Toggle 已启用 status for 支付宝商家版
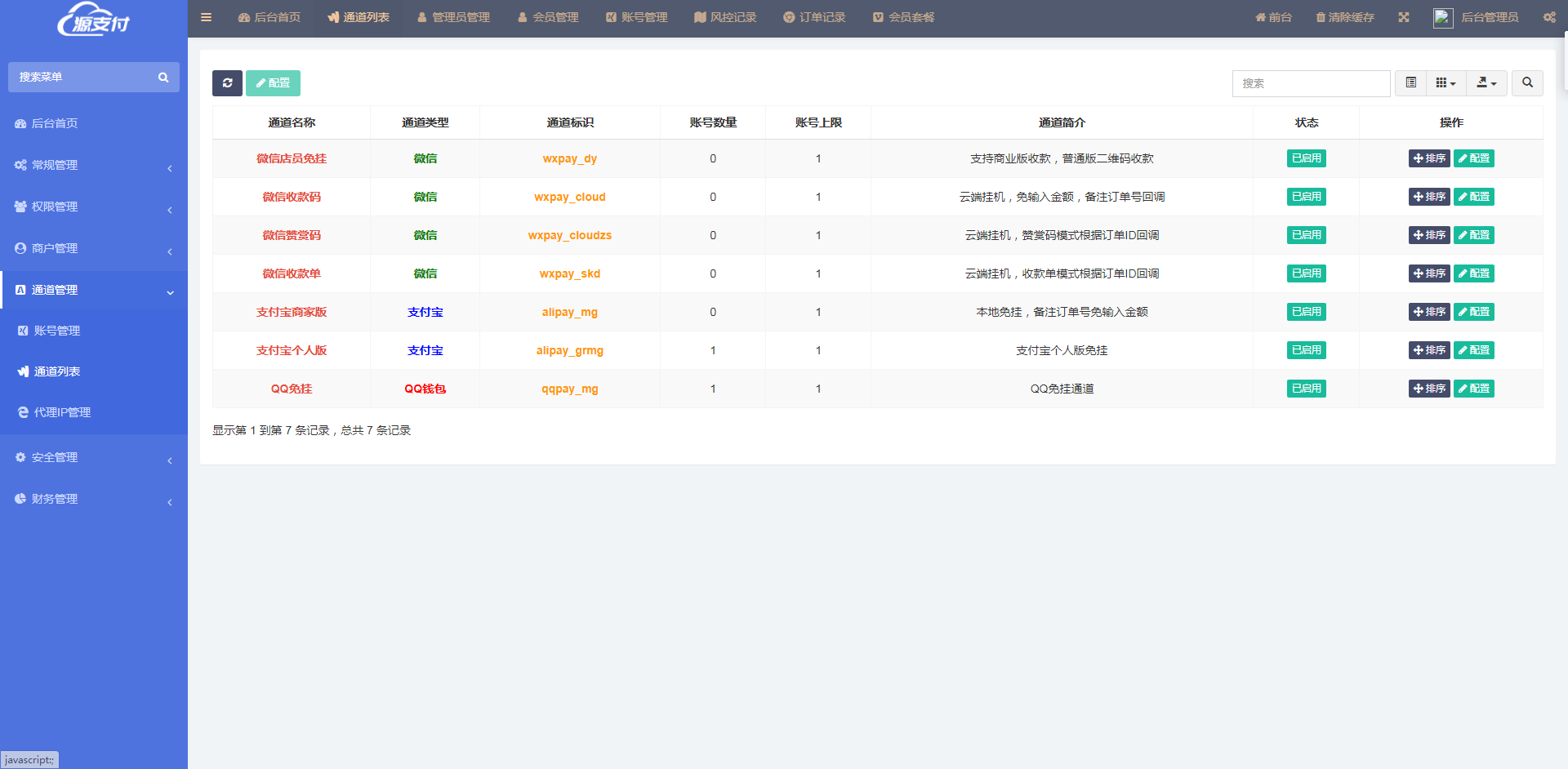This screenshot has height=769, width=1568. click(1306, 312)
